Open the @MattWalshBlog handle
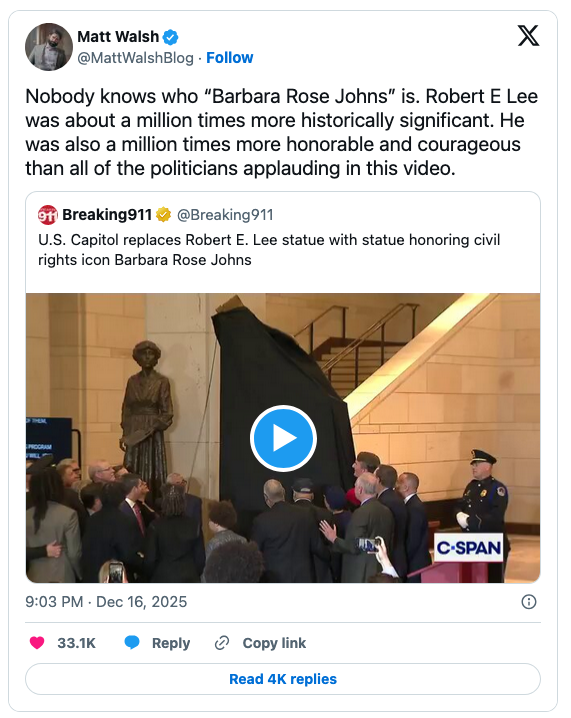This screenshot has width=571, height=718. (x=136, y=58)
